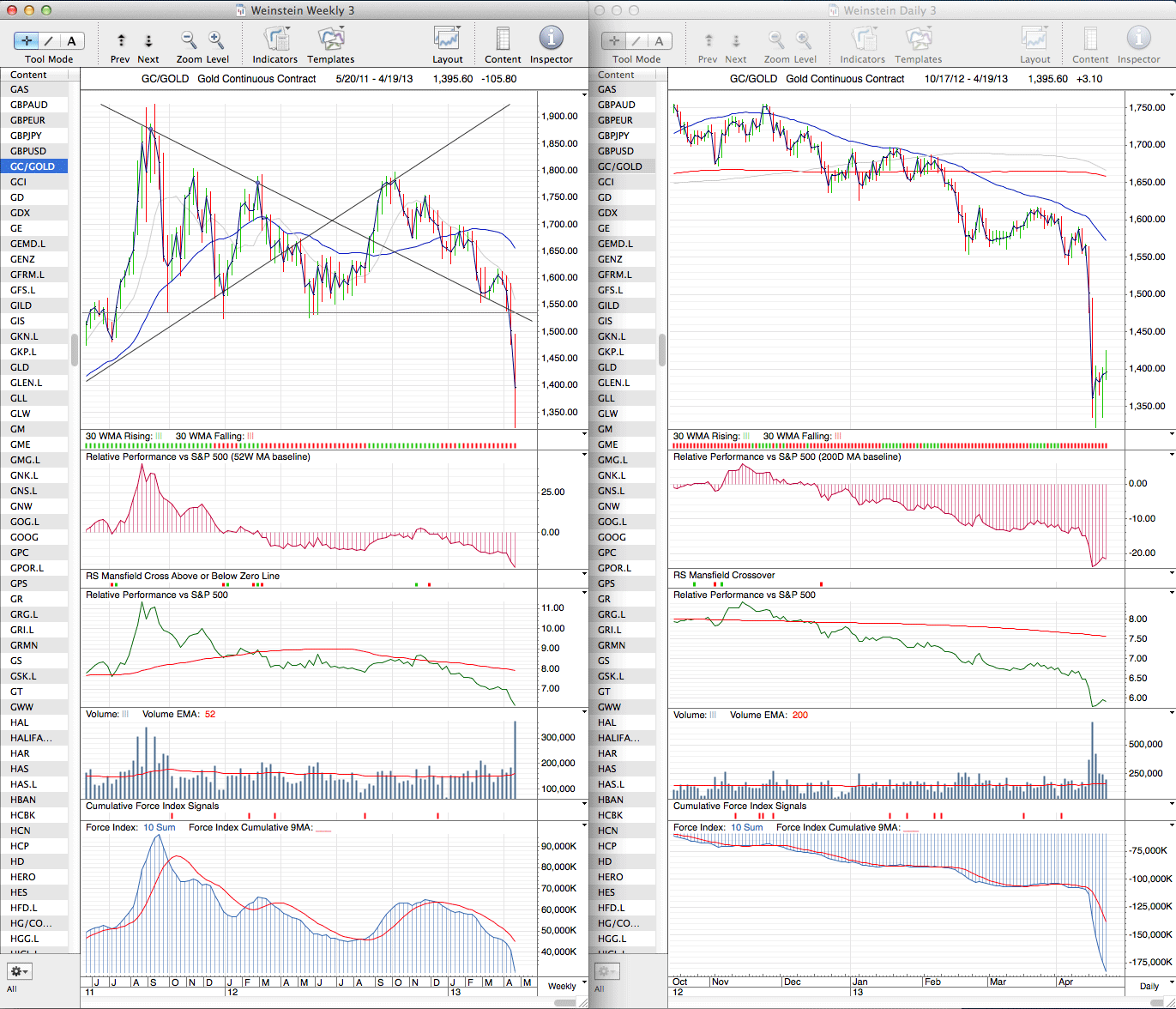The height and width of the screenshot is (1009, 1176).
Task: Open Indicators in the Weekly window toolbar
Action: (x=275, y=39)
